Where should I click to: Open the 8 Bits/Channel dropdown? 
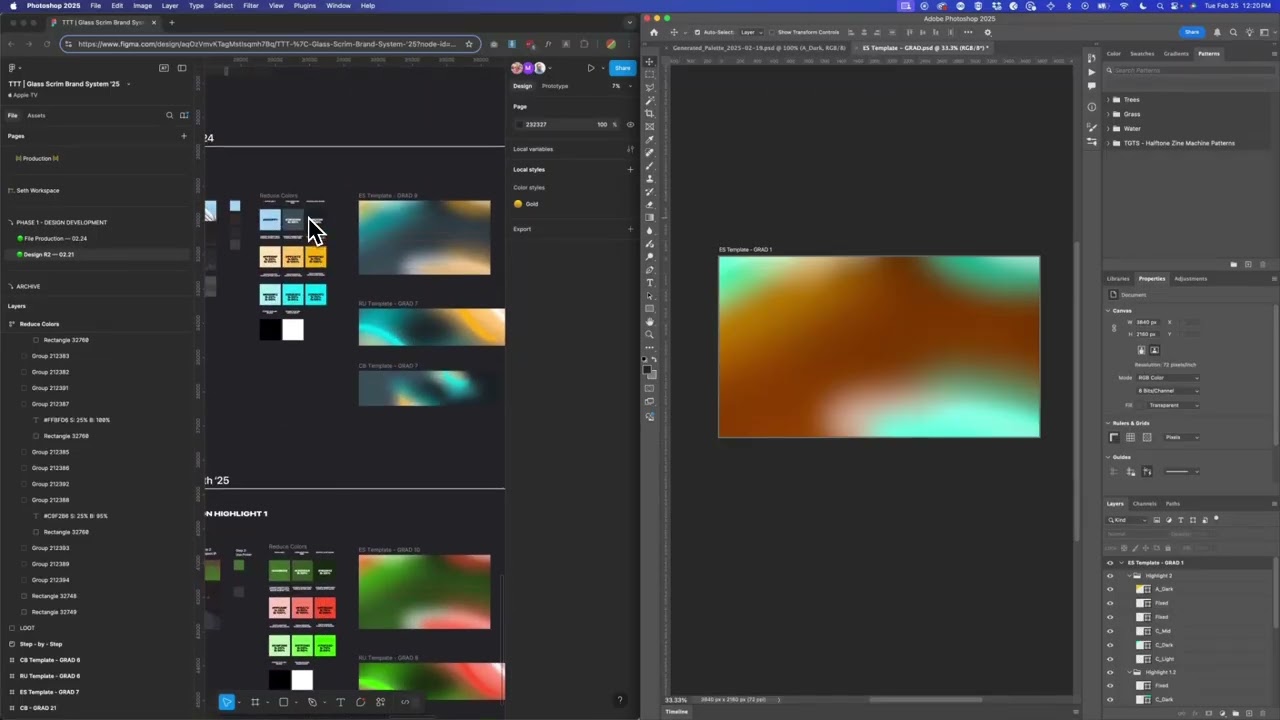tap(1167, 391)
